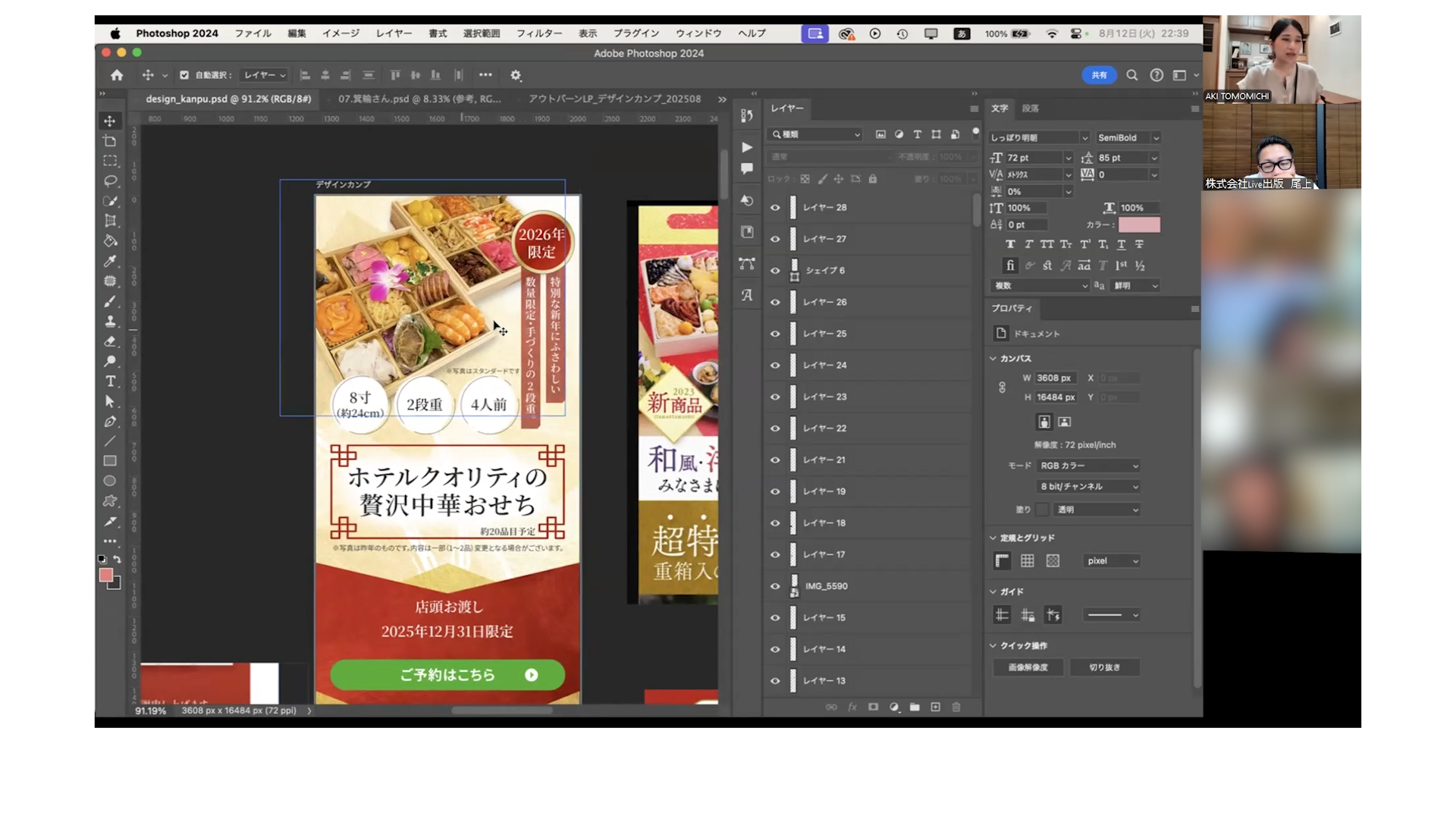Open the search icon in the options bar
Viewport: 1456px width, 819px height.
point(1131,75)
